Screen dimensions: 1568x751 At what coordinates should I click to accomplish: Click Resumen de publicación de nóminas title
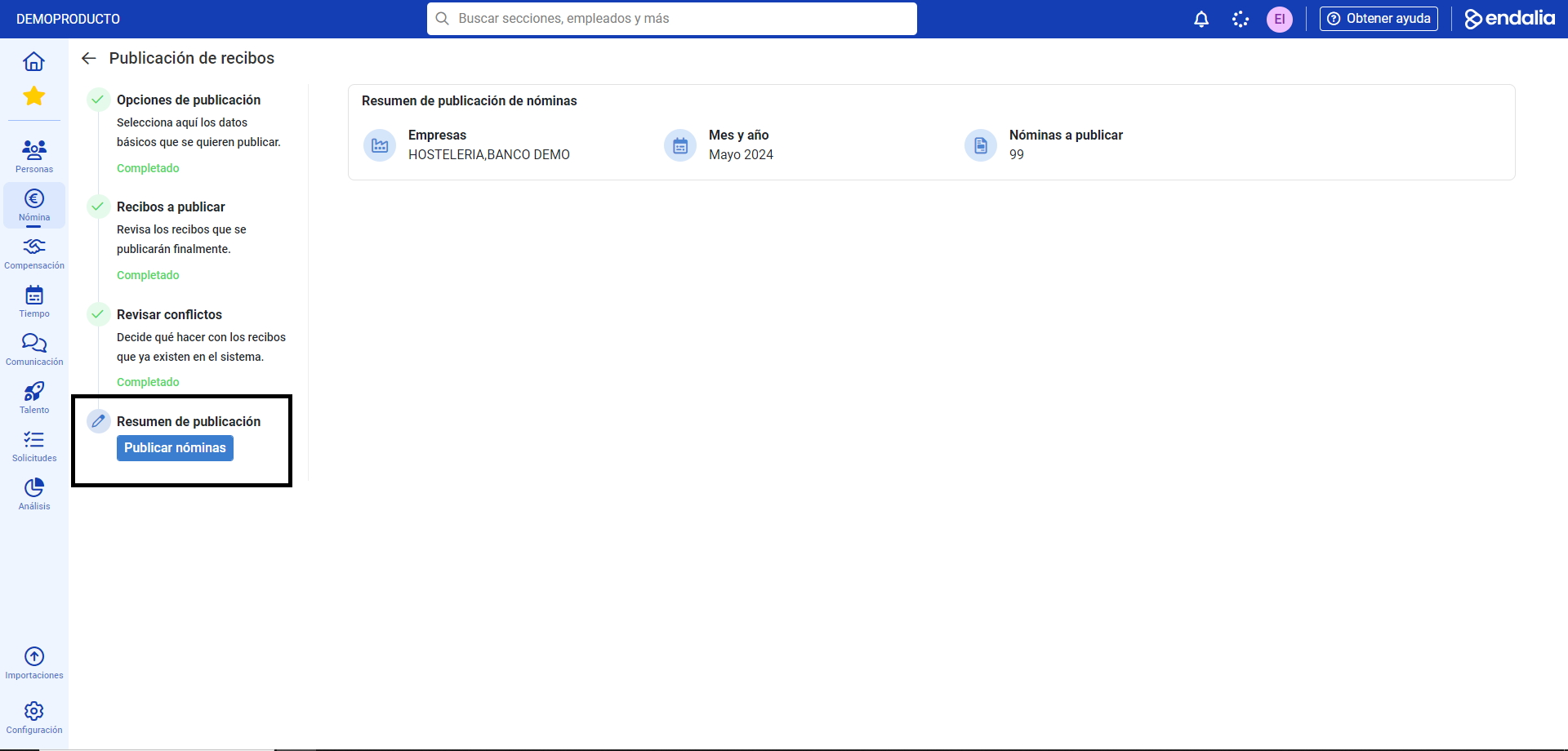pos(470,100)
